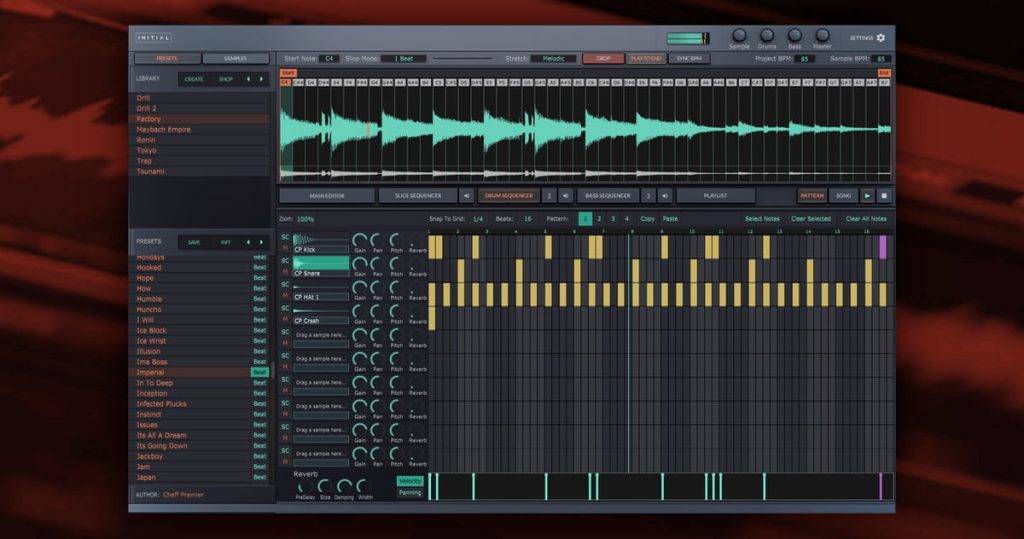Go to previous library with left arrow

248,79
